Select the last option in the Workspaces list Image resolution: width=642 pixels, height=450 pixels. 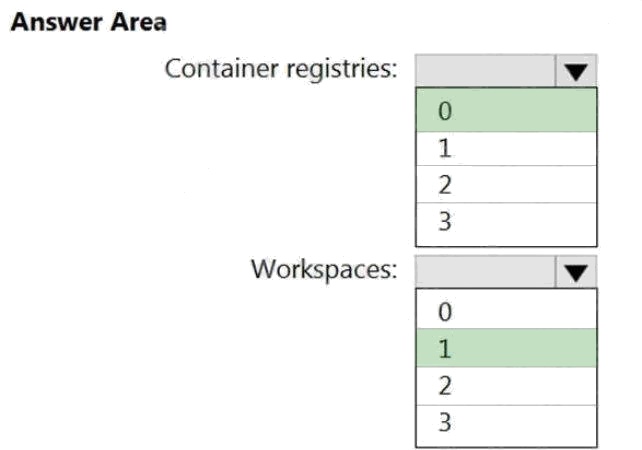(506, 422)
